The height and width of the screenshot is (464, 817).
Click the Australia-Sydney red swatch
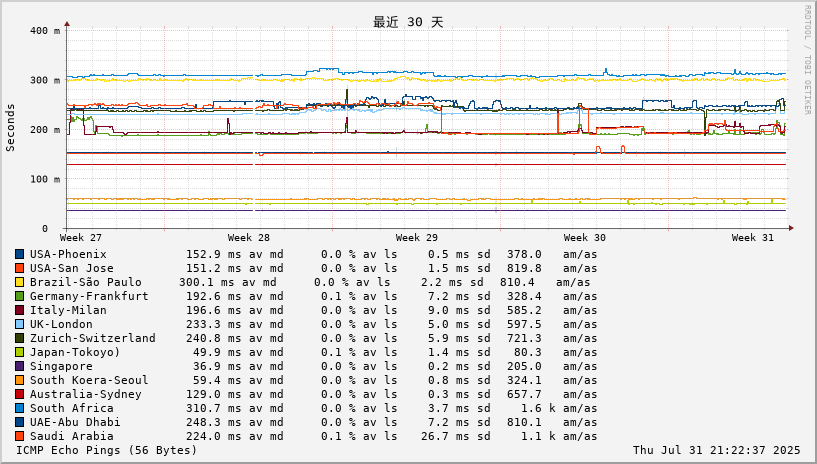19,395
